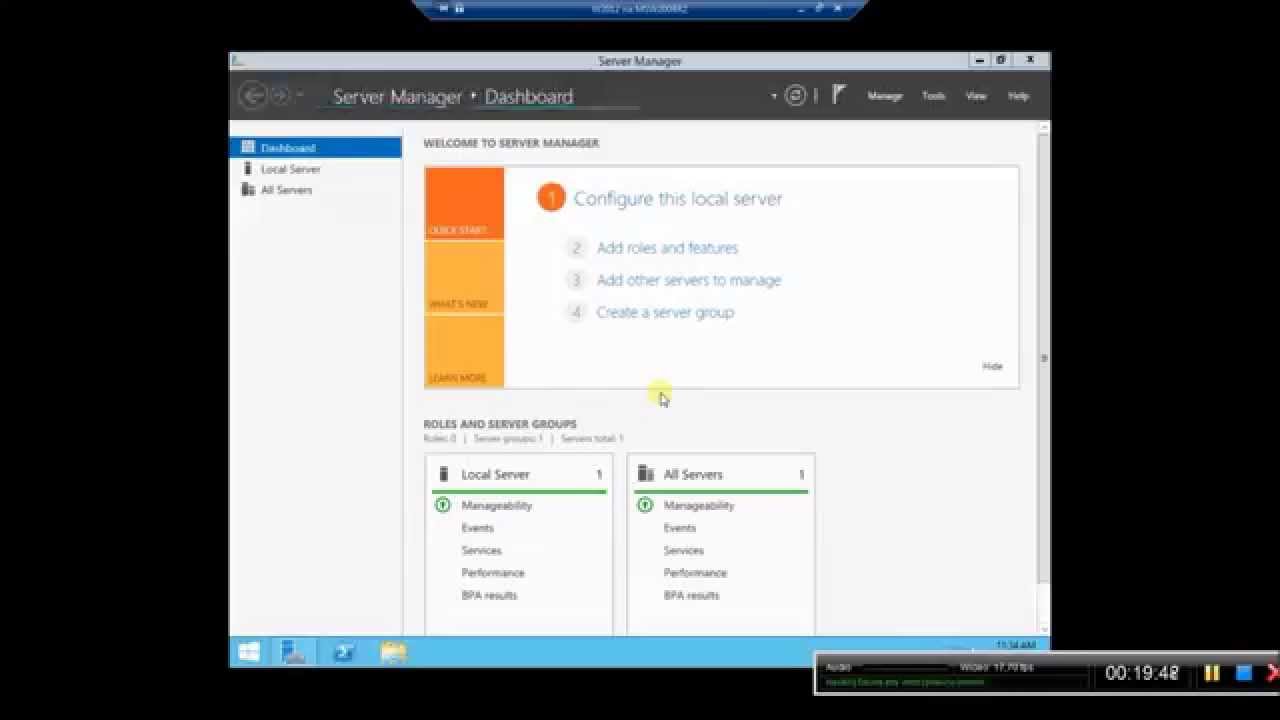Open the navigation history dropdown arrow
The image size is (1280, 720).
[x=300, y=96]
